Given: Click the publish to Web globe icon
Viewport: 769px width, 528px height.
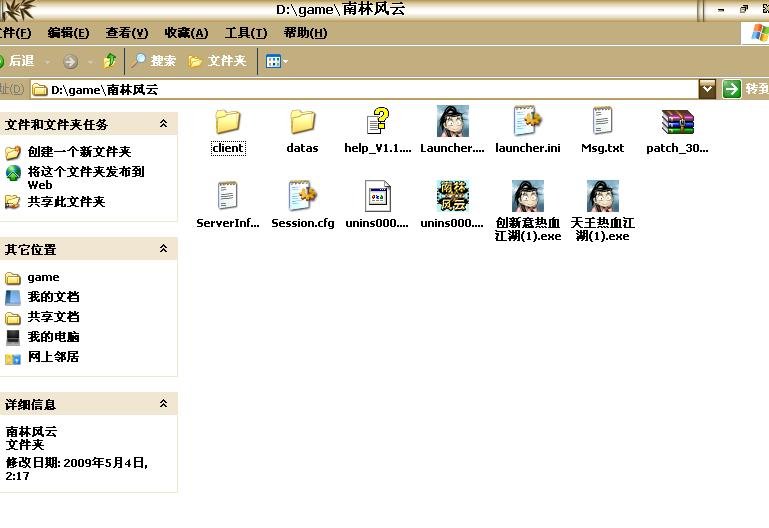Looking at the screenshot, I should pyautogui.click(x=13, y=173).
